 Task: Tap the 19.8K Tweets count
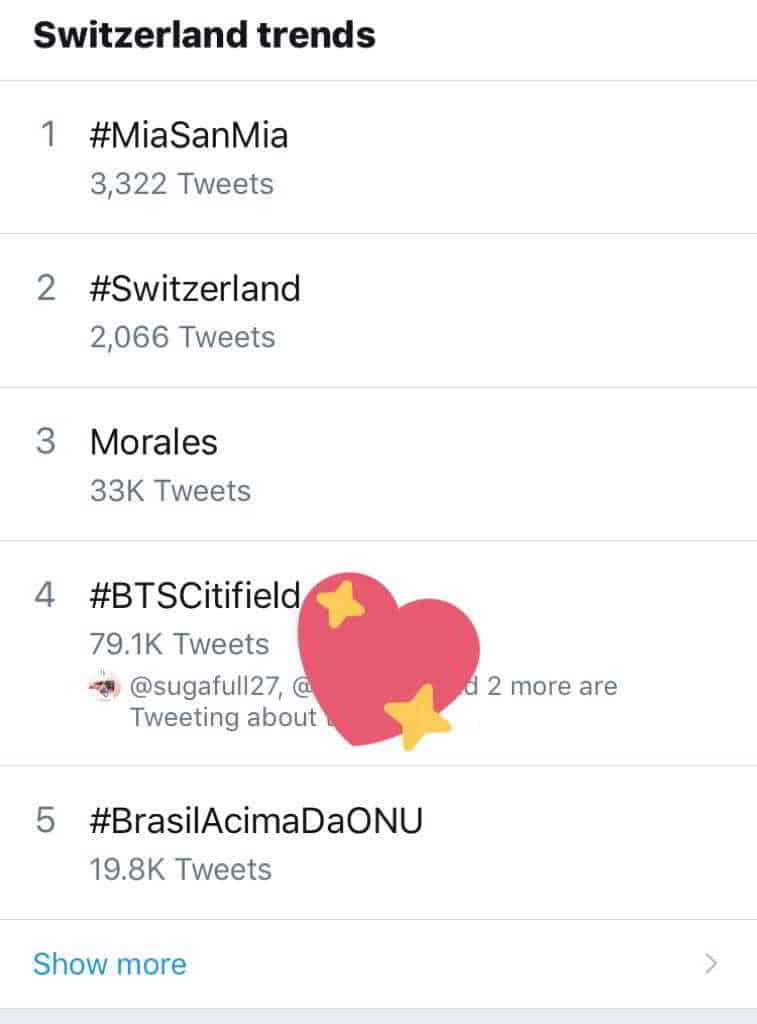point(180,870)
